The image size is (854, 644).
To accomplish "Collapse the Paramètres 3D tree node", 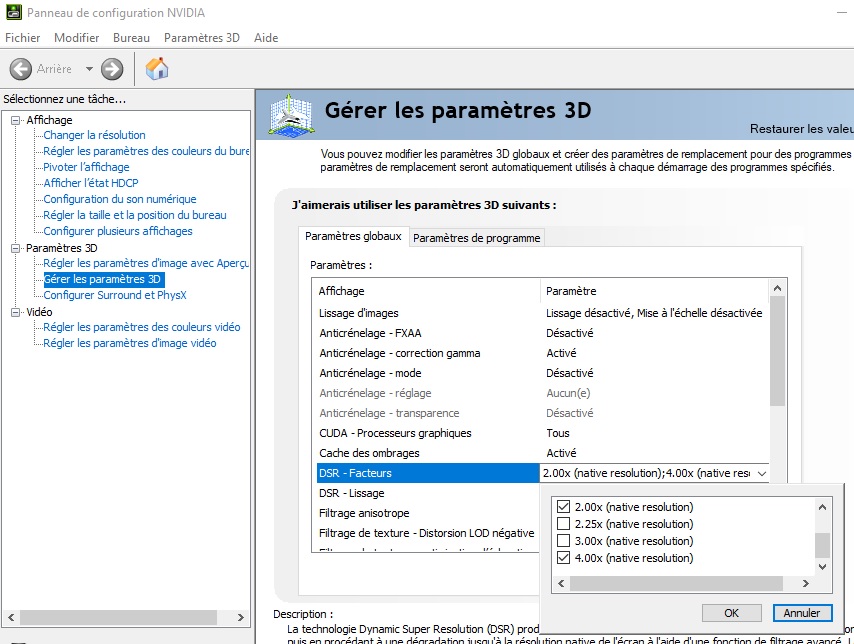I will (16, 248).
